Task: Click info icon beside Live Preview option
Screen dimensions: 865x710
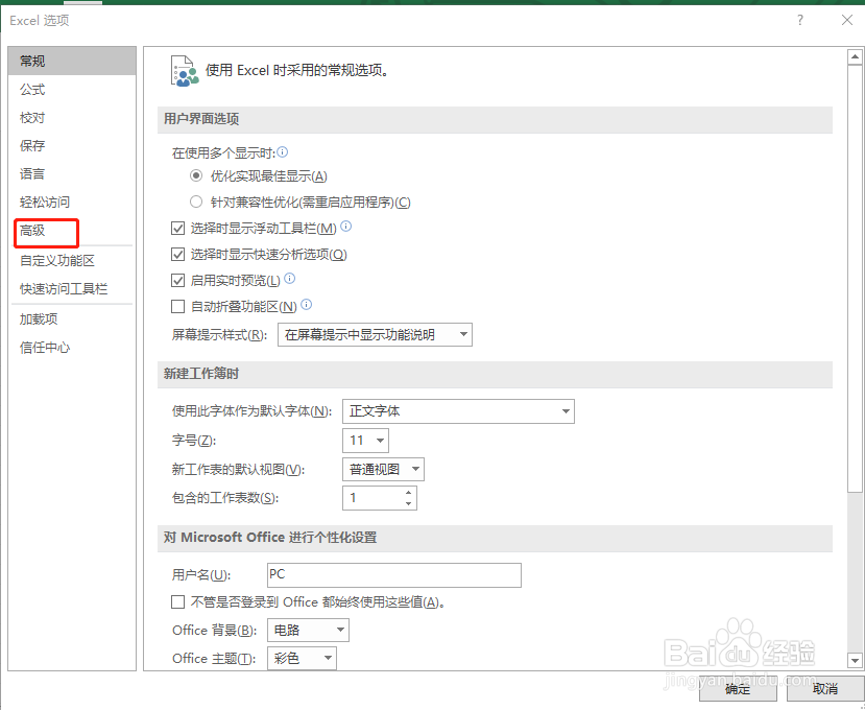Action: click(x=290, y=279)
